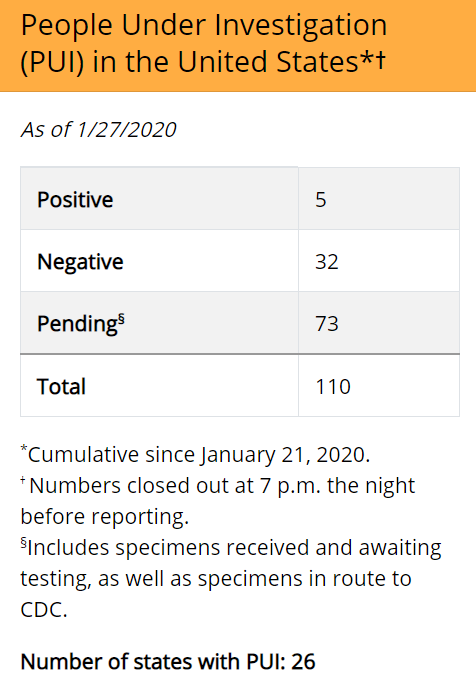Click the 'Cumulative since January 21, 2020' footnote

(195, 454)
